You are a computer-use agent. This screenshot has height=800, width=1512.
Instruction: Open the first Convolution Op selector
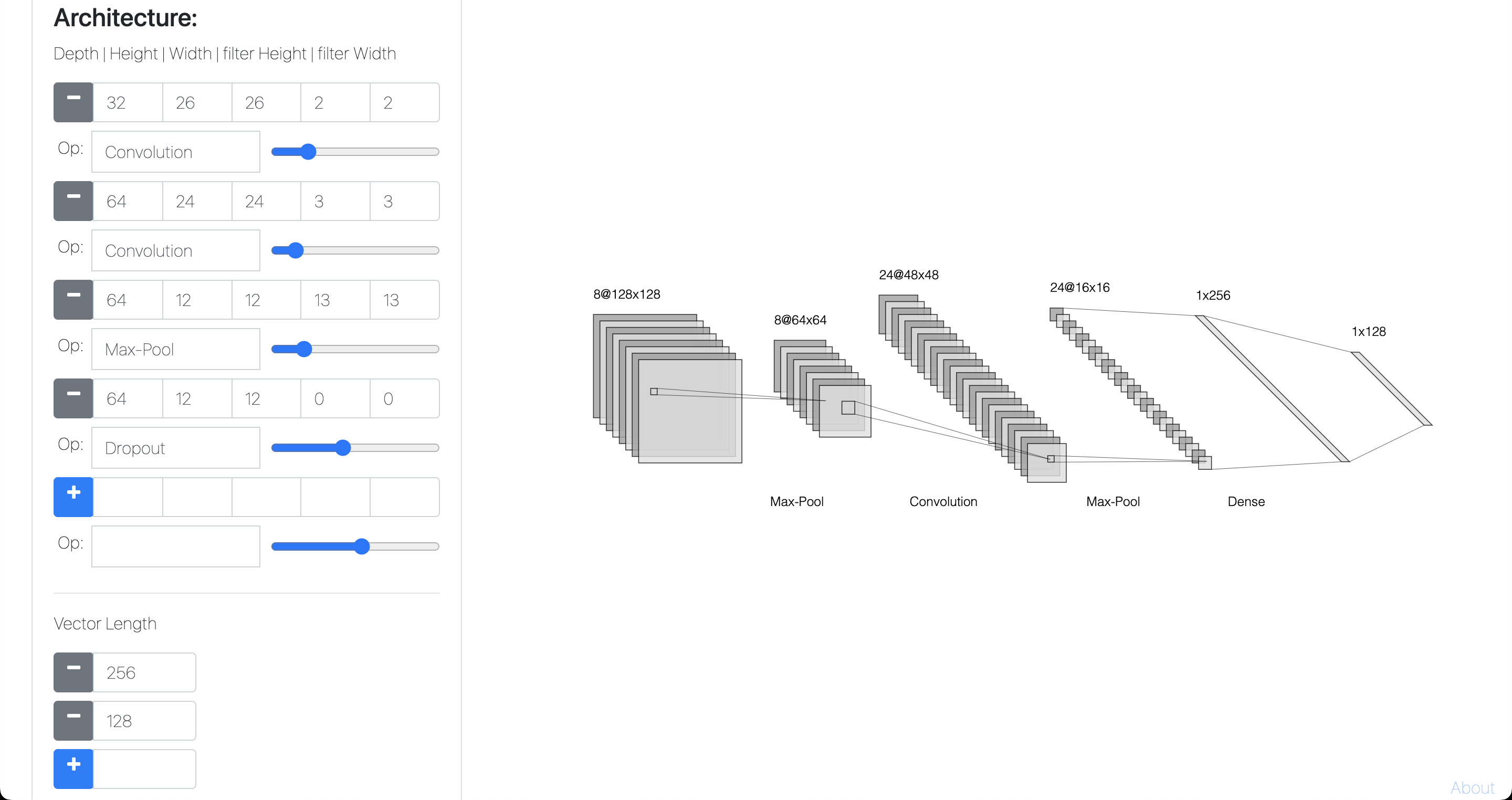click(x=175, y=151)
